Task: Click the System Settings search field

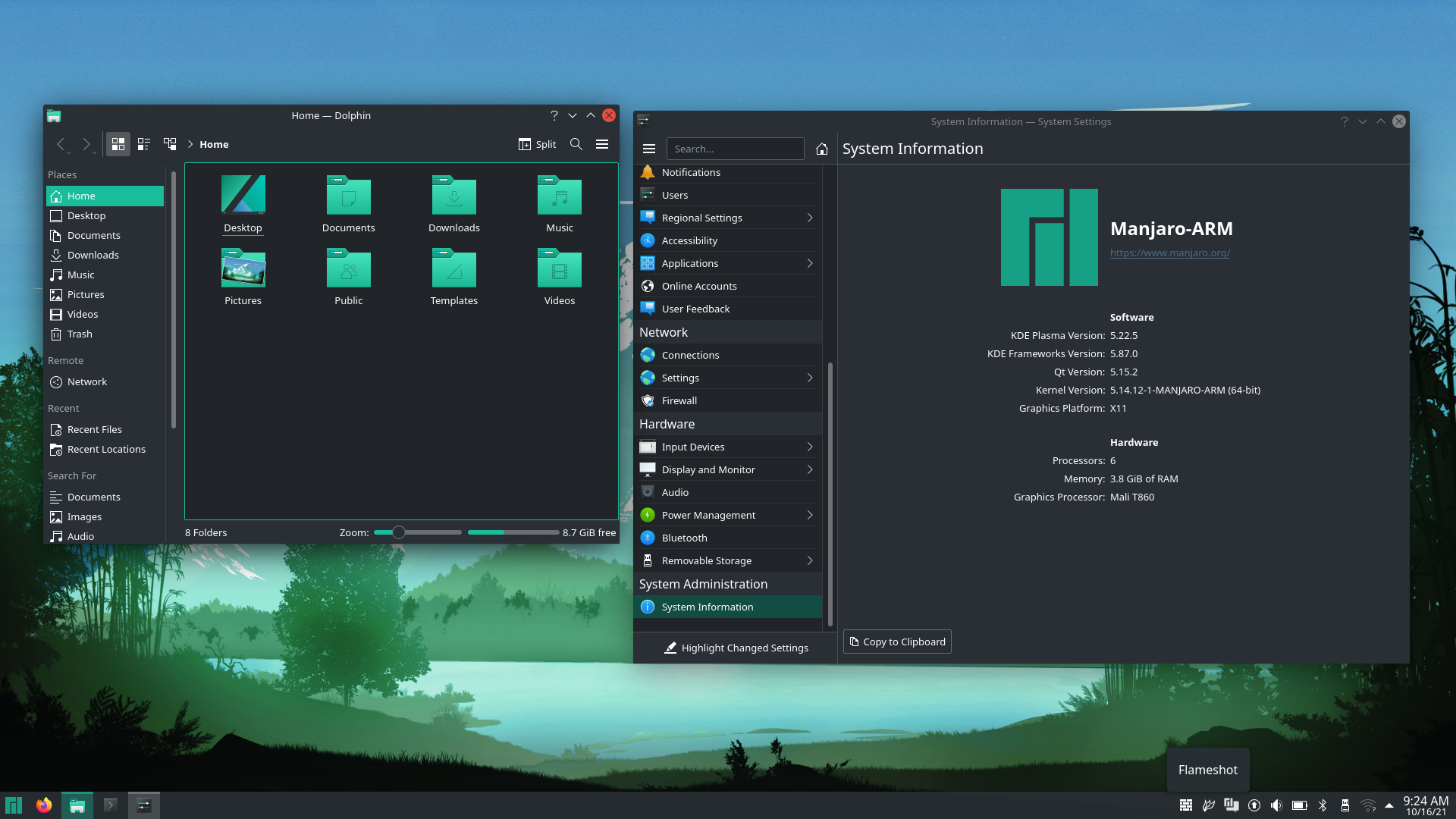Action: pyautogui.click(x=734, y=149)
